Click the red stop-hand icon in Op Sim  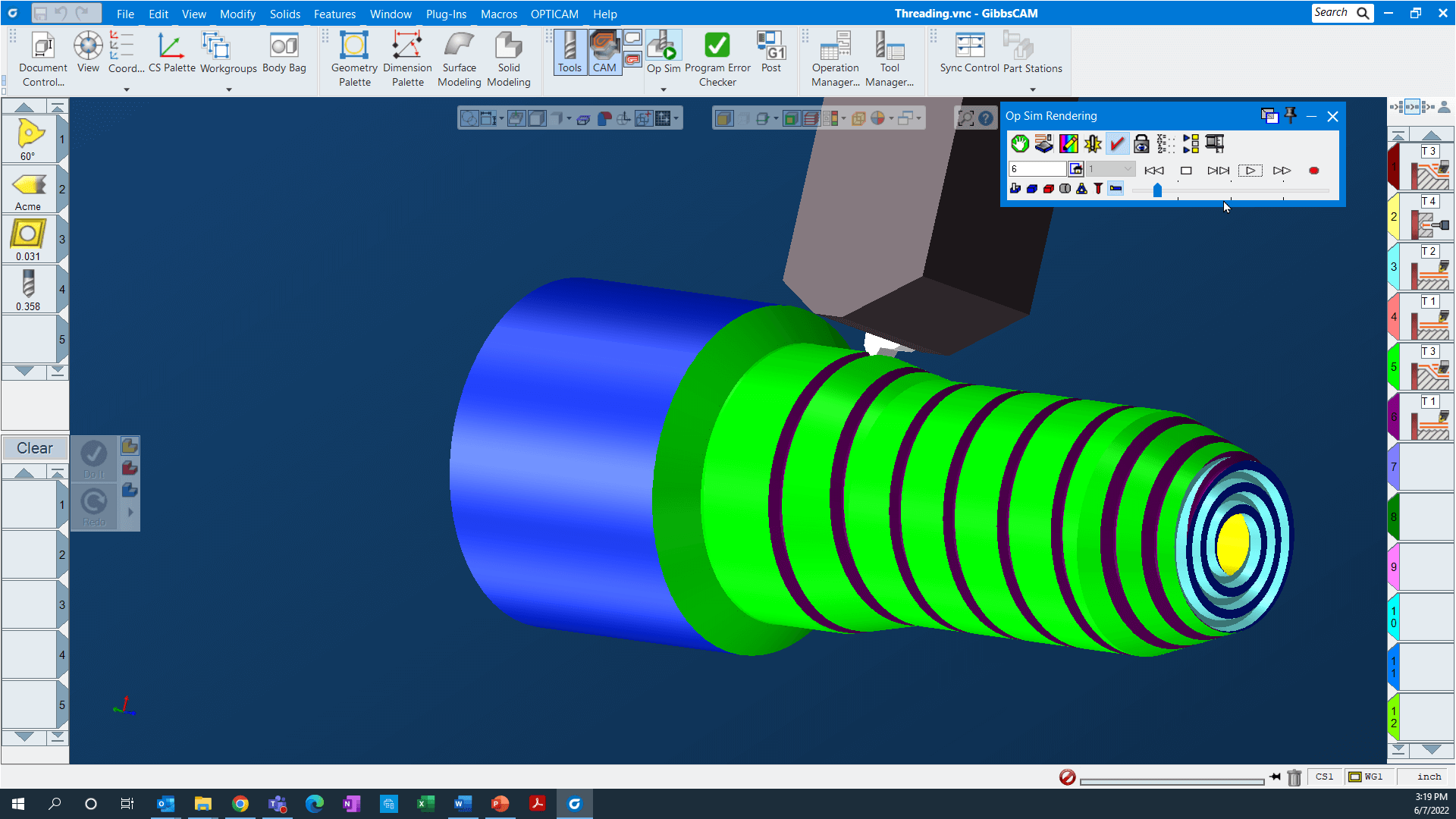pos(1020,143)
